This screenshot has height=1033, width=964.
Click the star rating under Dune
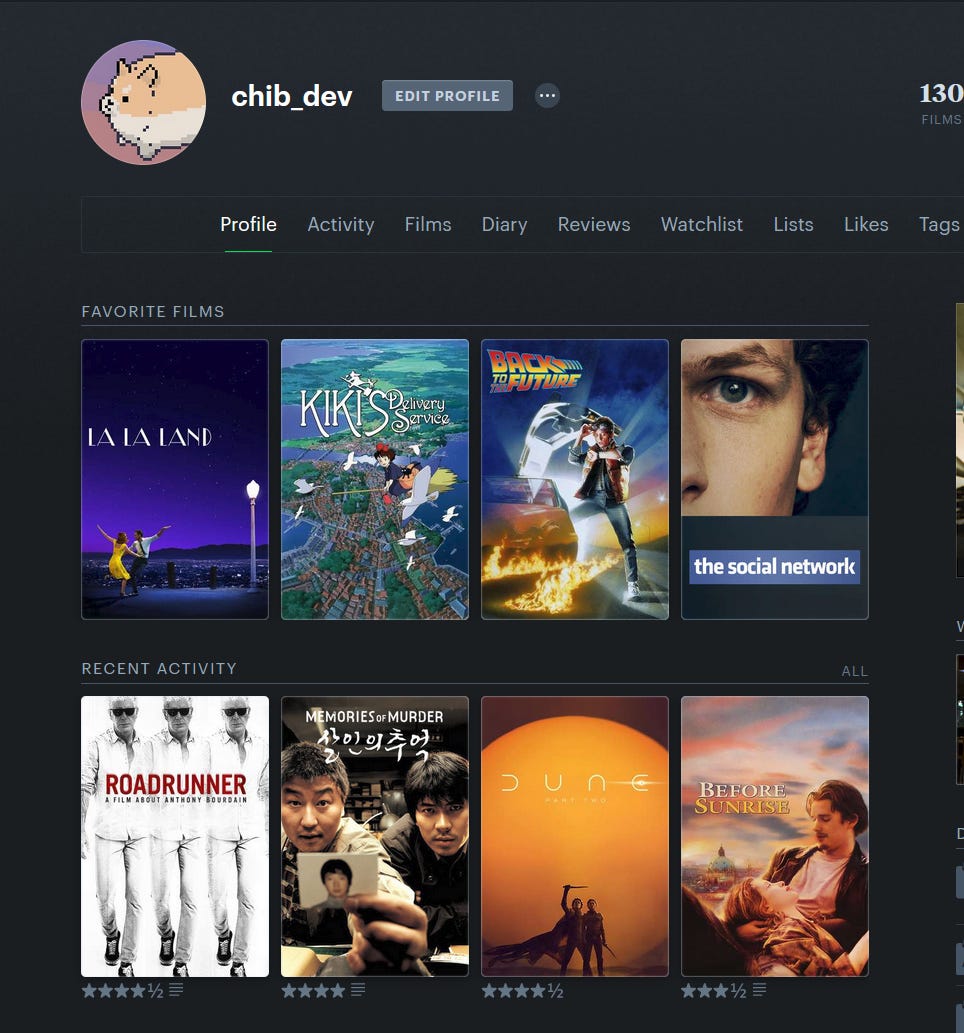coord(523,990)
